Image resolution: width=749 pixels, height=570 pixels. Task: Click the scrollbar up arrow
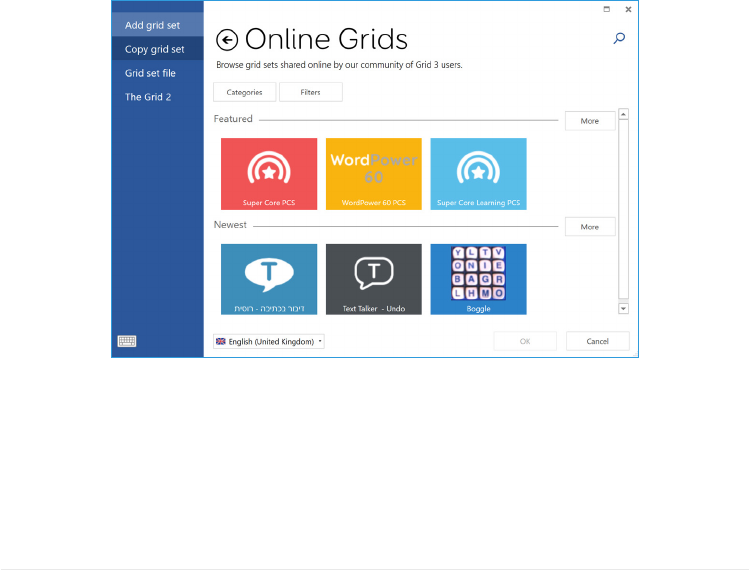click(623, 114)
